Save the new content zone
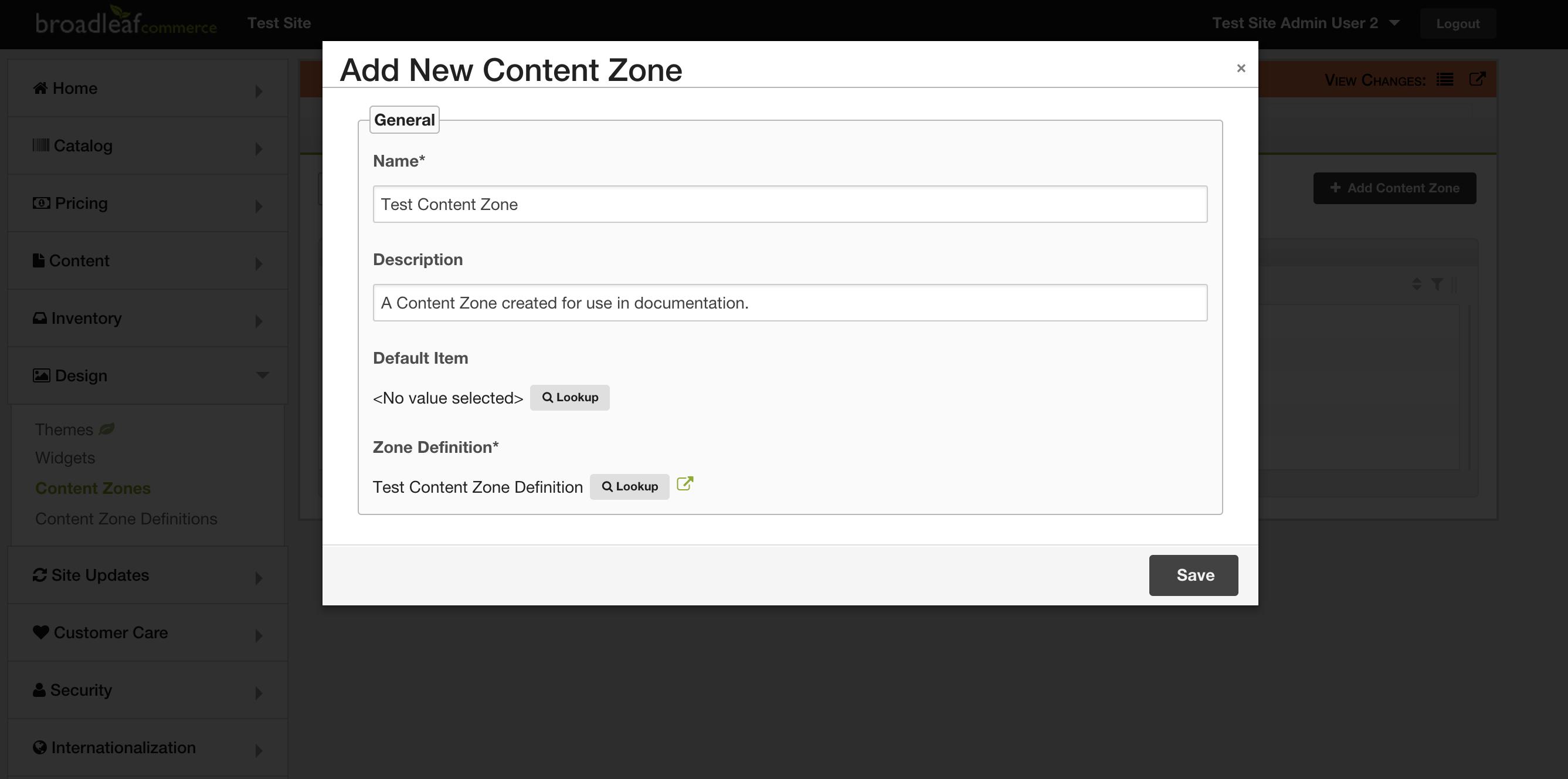The image size is (1568, 779). [1194, 575]
